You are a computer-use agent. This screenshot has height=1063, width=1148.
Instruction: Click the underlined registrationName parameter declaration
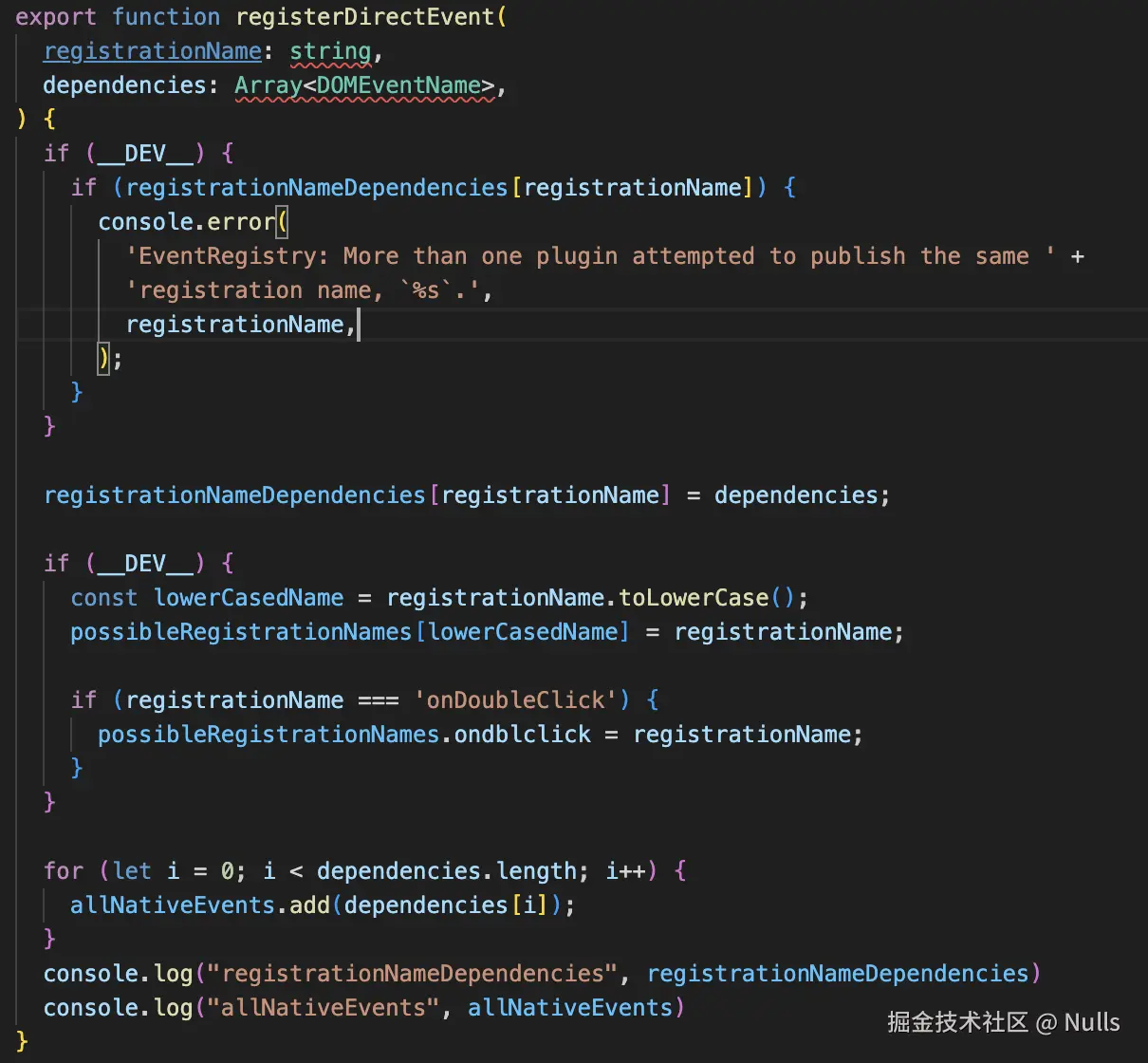[x=152, y=51]
